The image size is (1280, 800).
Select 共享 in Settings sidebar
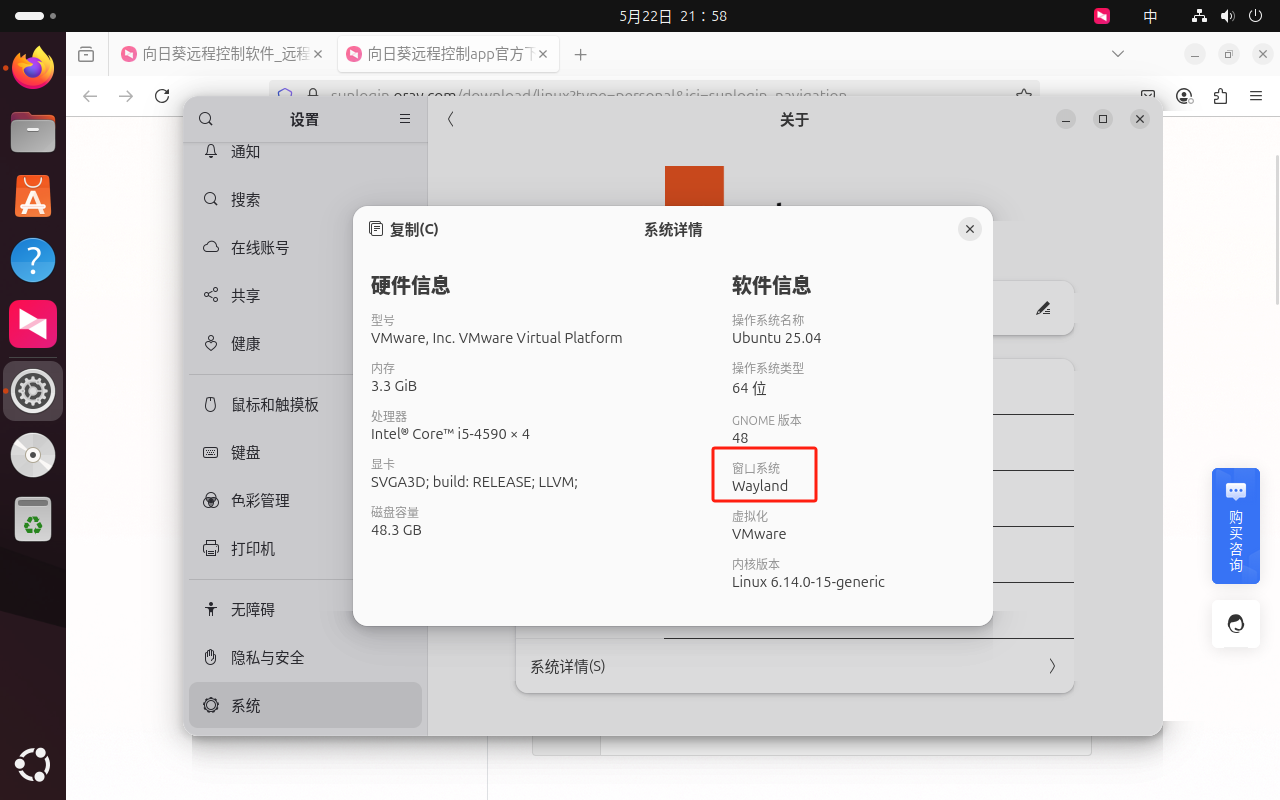305,295
